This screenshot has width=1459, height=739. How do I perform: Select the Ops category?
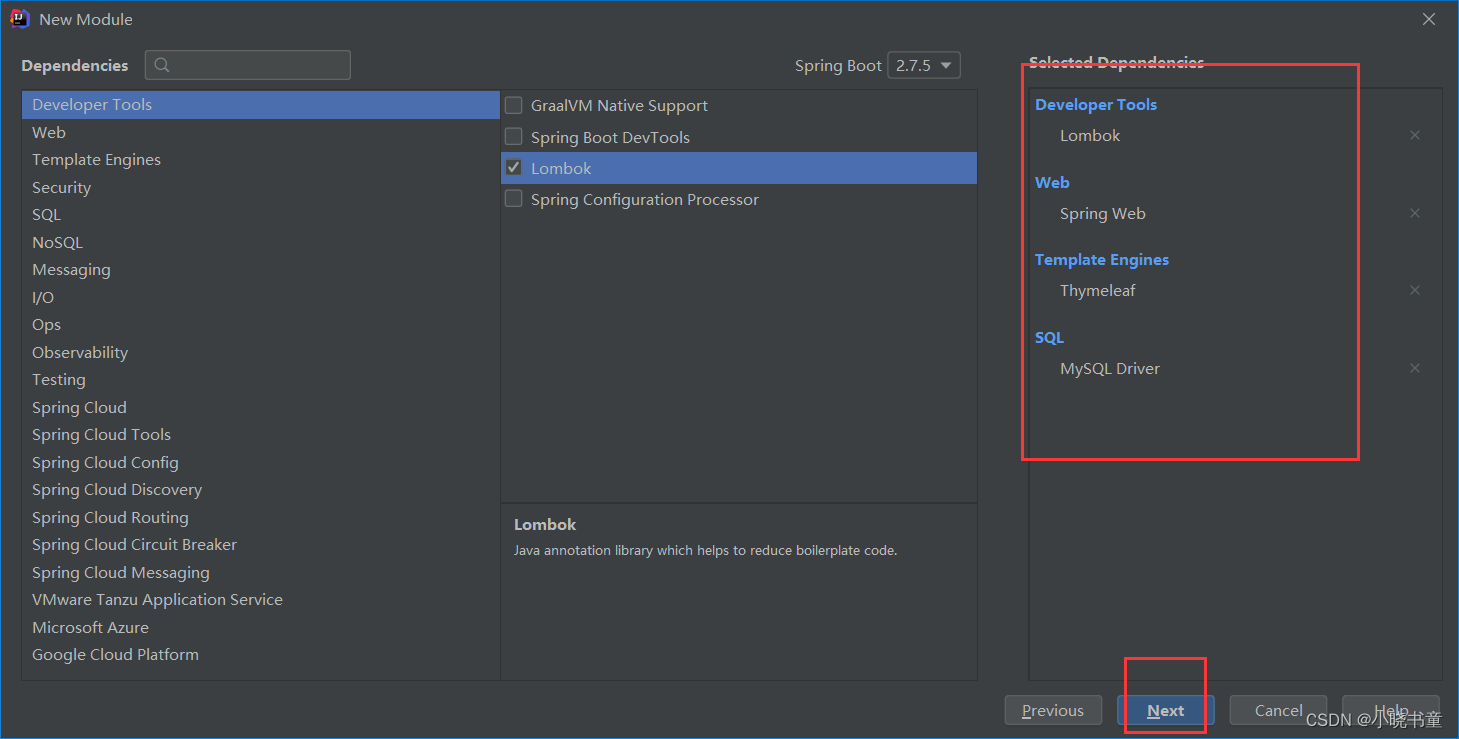(261, 325)
